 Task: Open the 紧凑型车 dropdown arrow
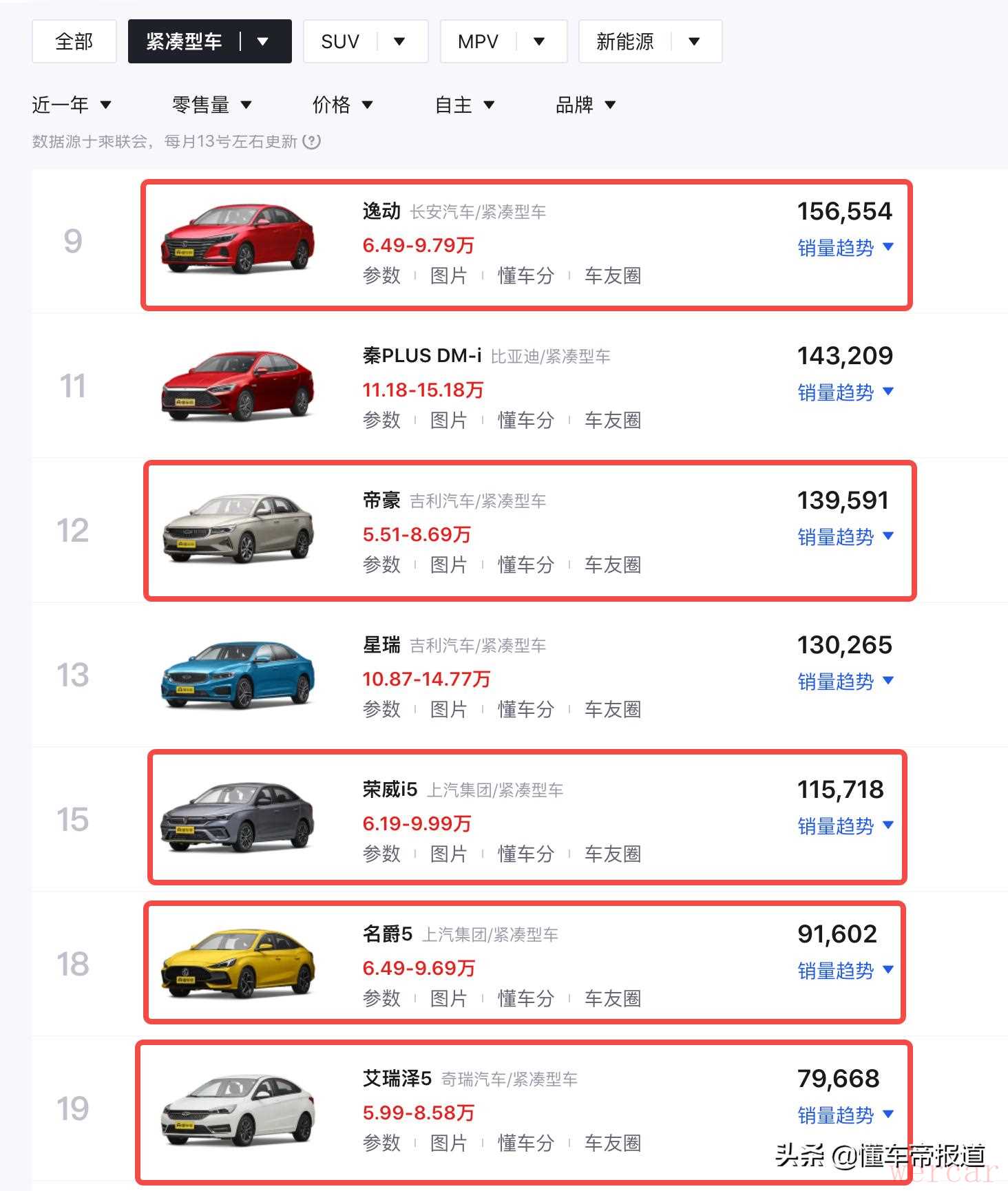pyautogui.click(x=262, y=42)
